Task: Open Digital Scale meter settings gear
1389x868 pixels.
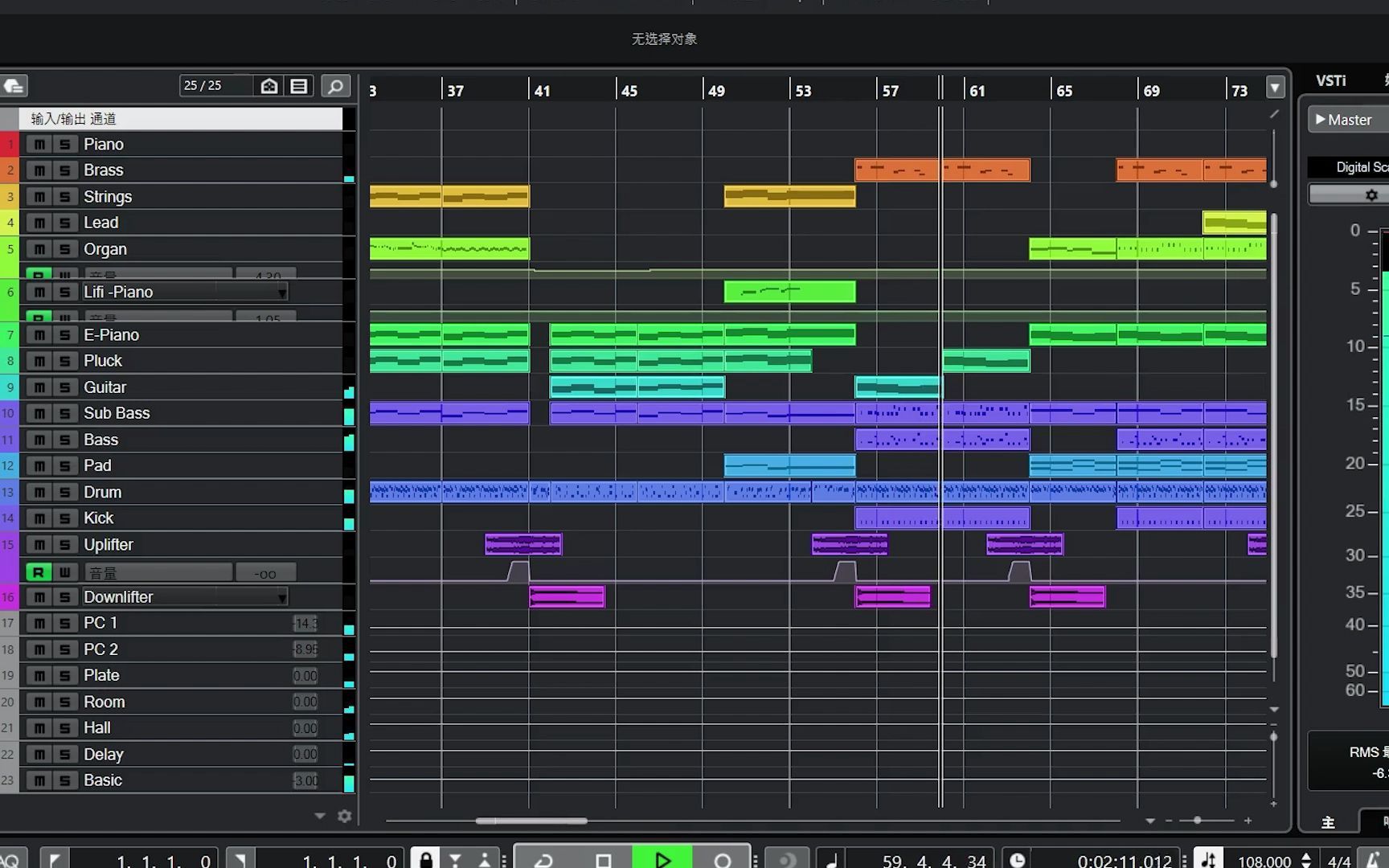Action: point(1371,195)
